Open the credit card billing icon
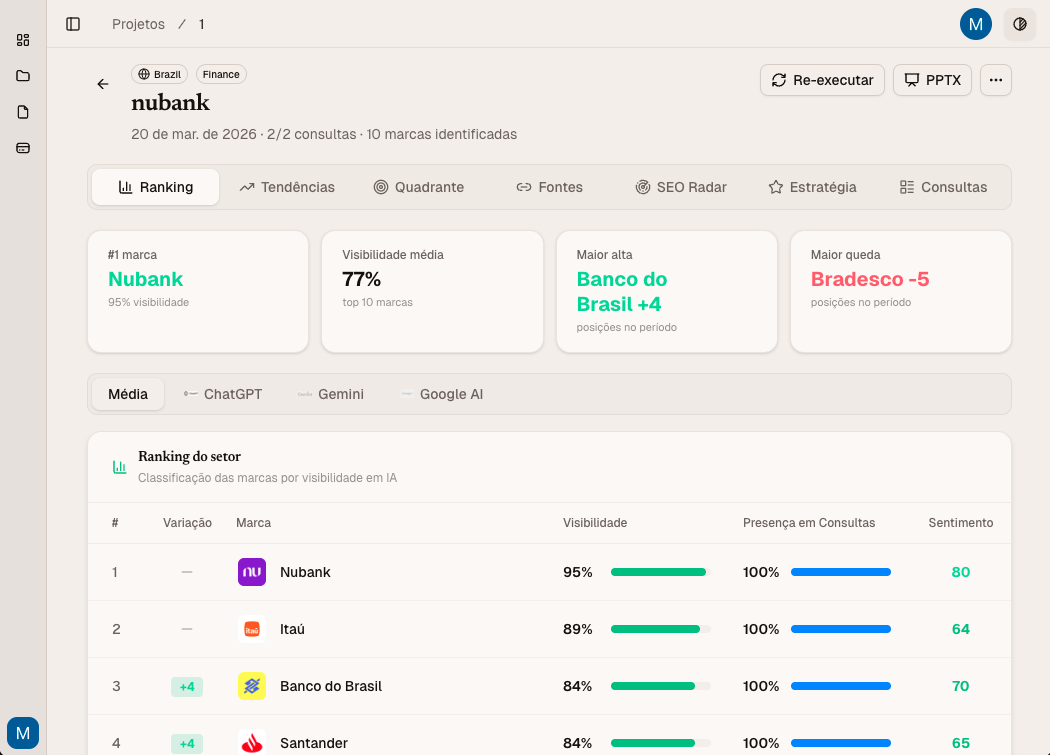Viewport: 1050px width, 755px height. point(23,148)
